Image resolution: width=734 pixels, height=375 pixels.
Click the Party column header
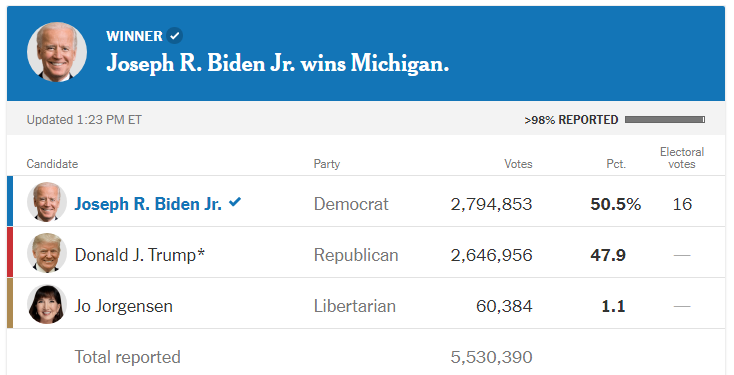[327, 164]
